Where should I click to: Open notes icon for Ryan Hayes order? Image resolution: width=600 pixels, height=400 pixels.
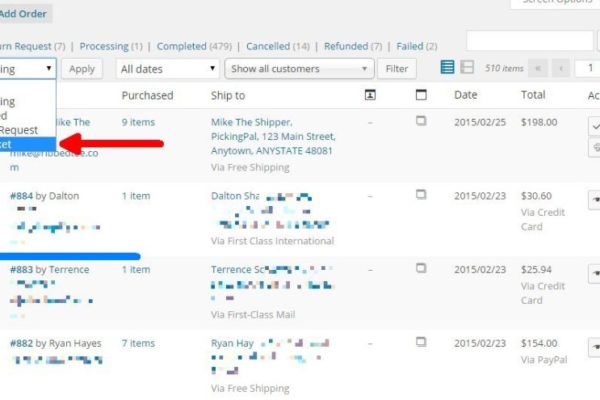(x=421, y=343)
